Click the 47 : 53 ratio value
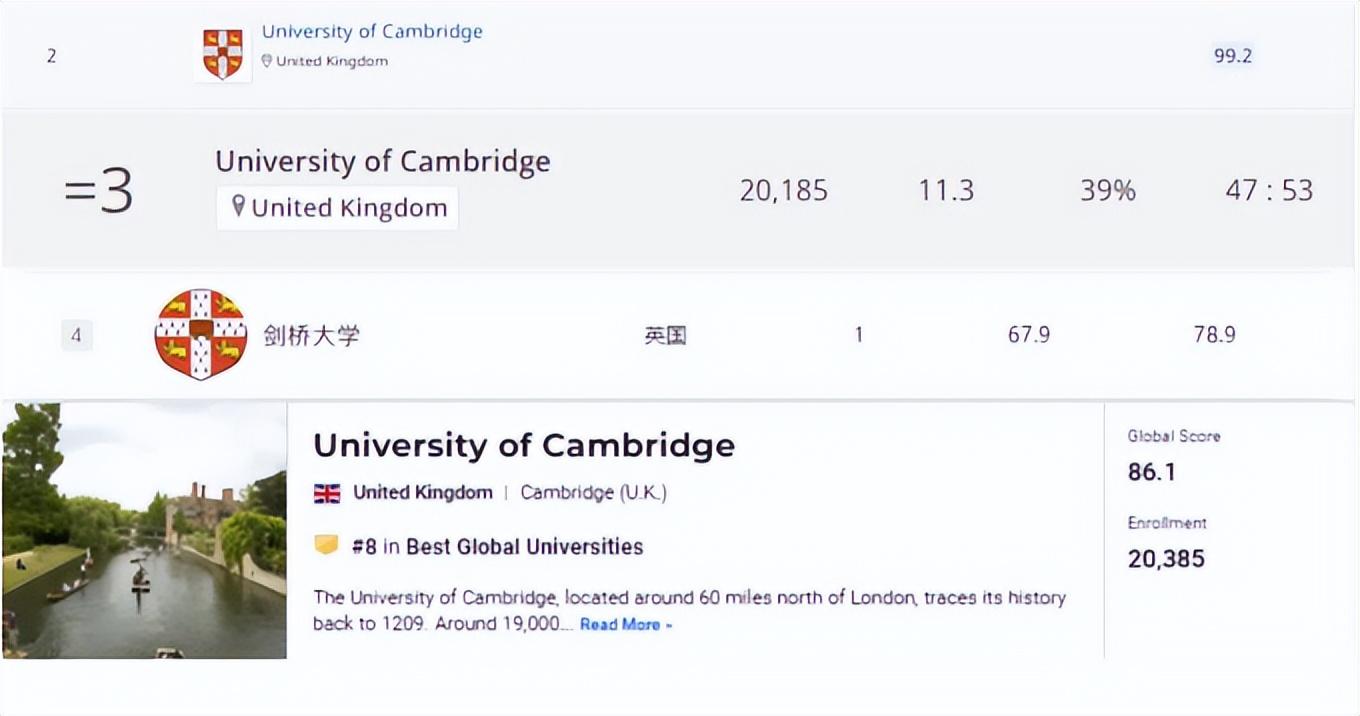 1269,190
